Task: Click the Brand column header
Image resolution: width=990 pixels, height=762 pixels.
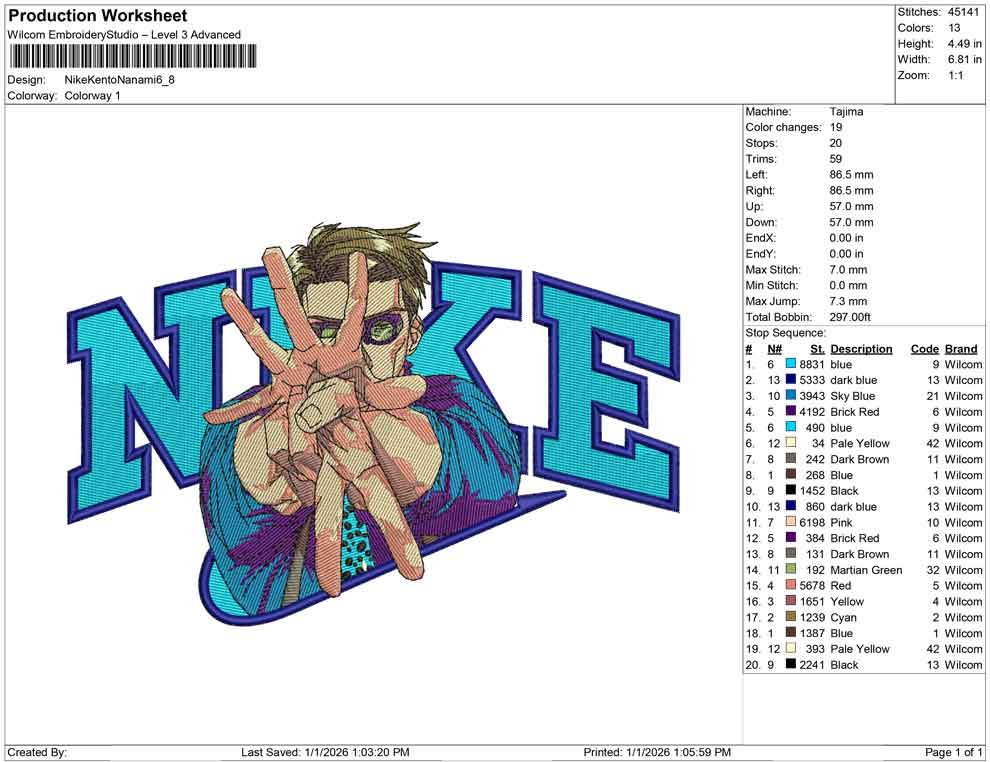Action: point(960,348)
